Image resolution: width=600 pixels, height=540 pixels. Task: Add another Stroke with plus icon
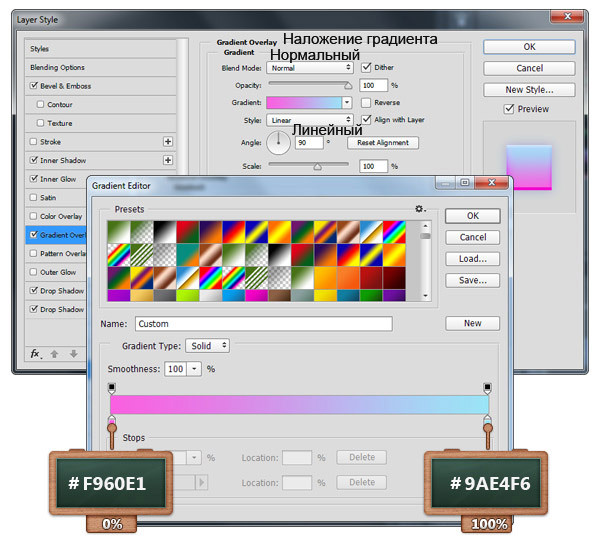click(x=168, y=142)
